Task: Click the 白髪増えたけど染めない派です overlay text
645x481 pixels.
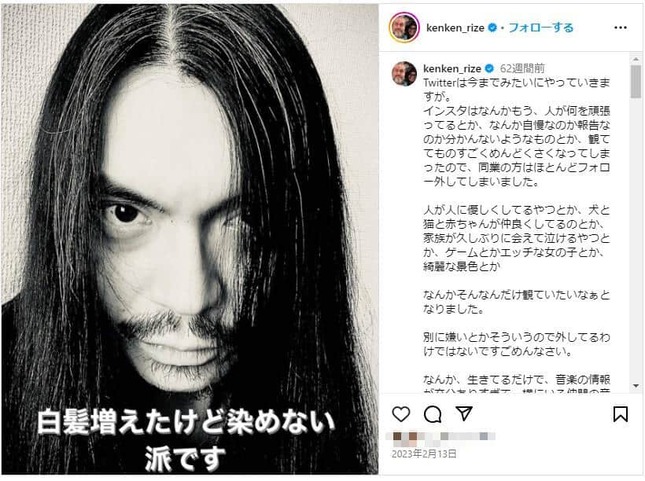Action: [186, 439]
